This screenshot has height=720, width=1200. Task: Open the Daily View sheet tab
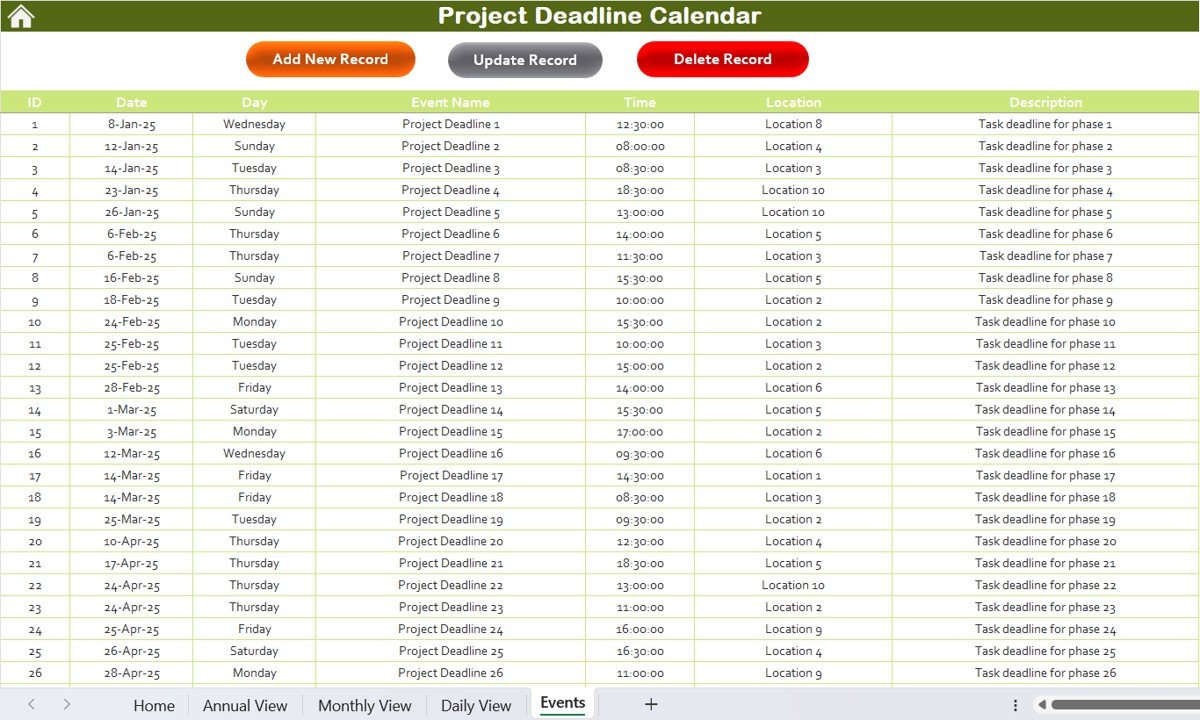[476, 705]
